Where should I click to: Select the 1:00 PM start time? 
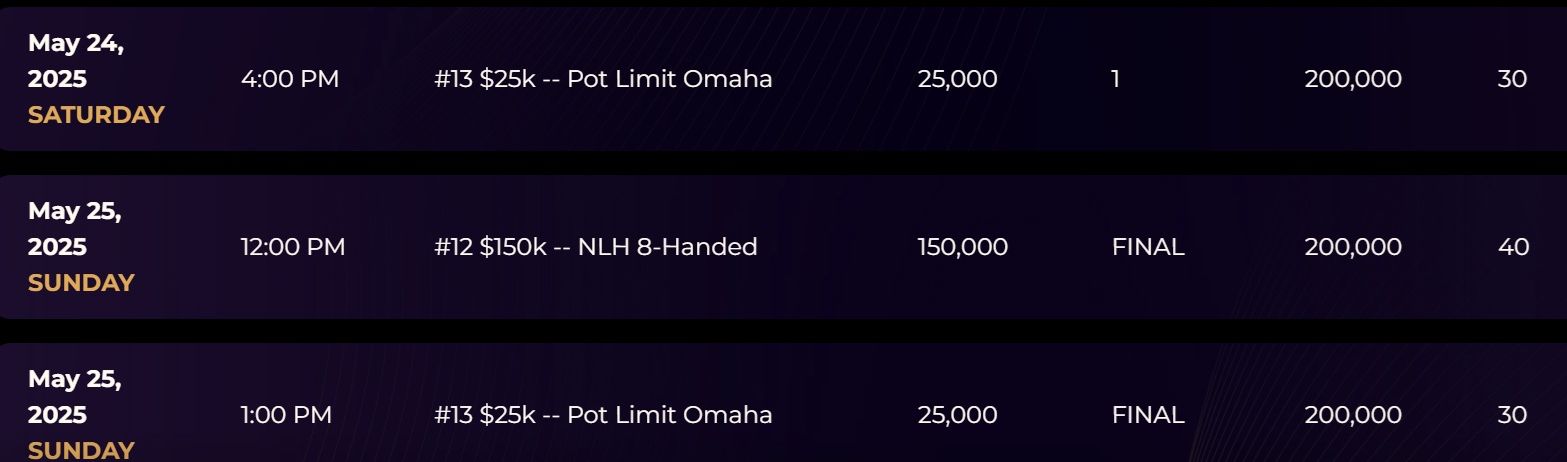(x=286, y=415)
